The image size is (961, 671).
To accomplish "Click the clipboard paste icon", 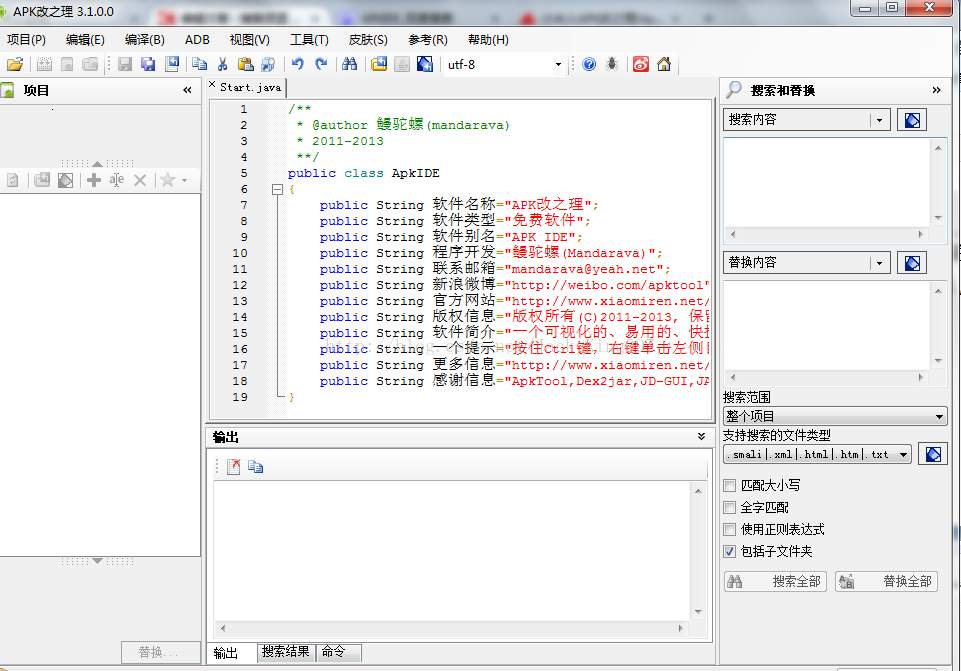I will pos(245,64).
